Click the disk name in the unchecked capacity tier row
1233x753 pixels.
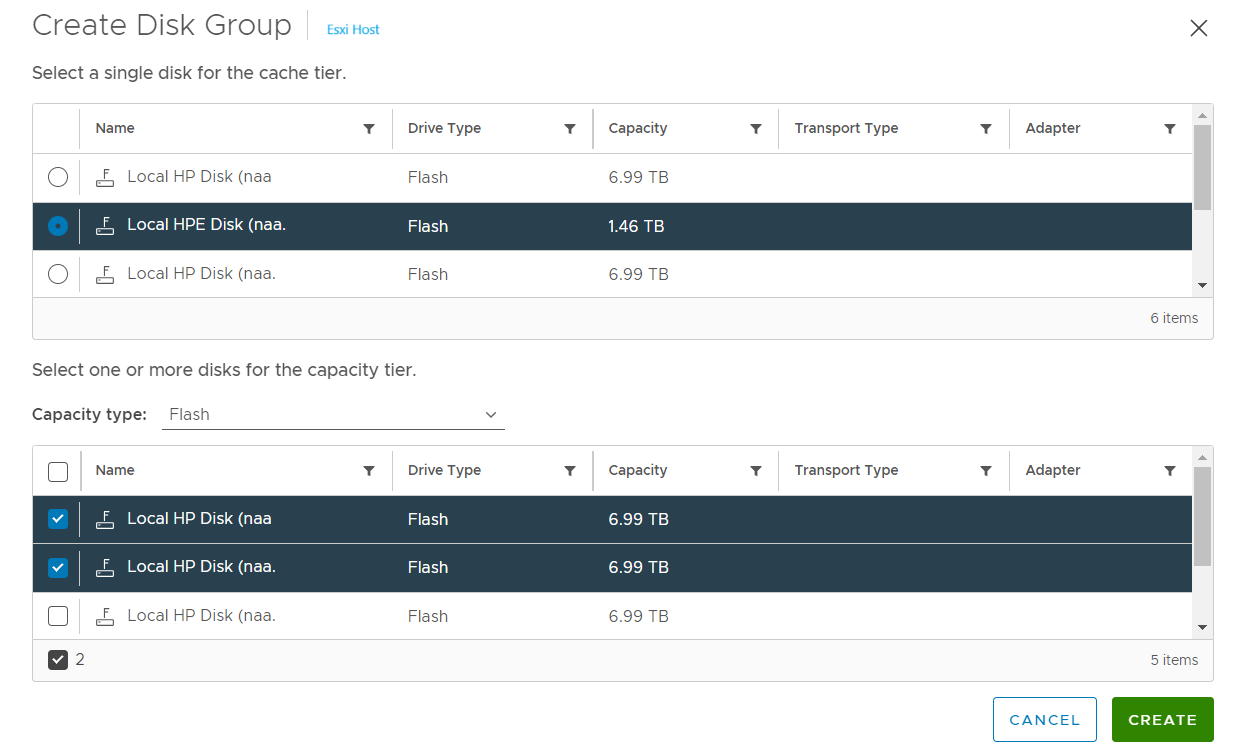coord(201,615)
